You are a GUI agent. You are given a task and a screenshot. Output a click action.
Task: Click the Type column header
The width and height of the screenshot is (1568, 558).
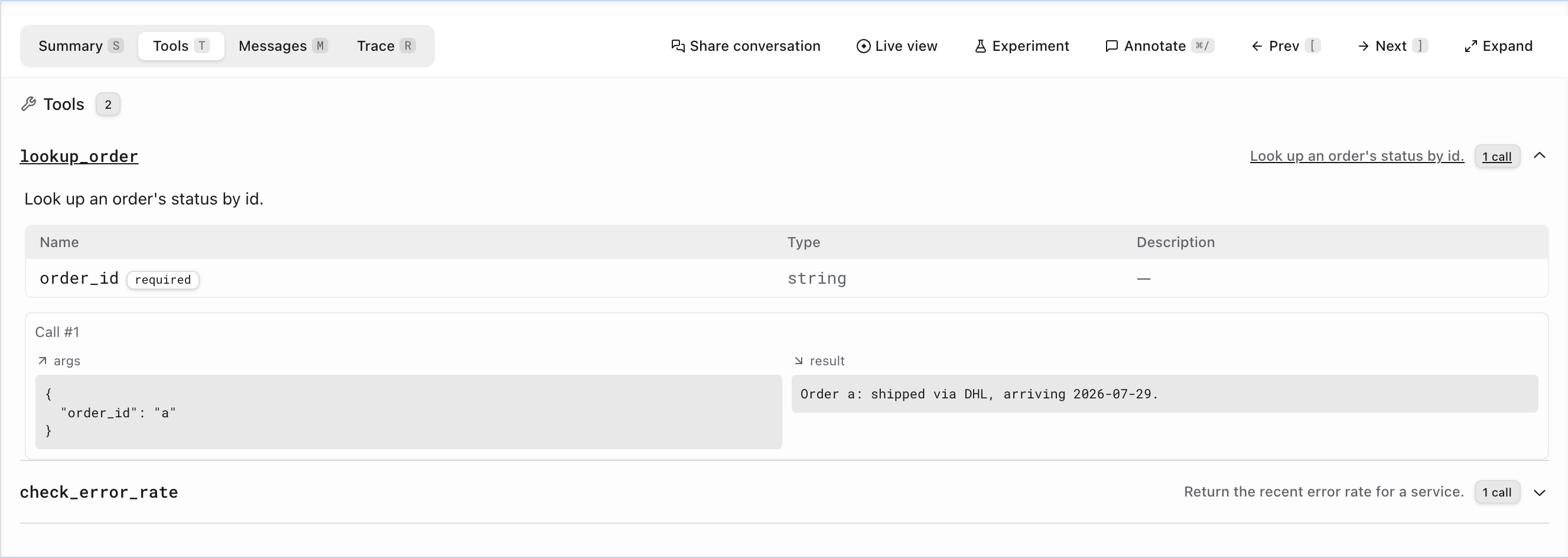point(803,242)
